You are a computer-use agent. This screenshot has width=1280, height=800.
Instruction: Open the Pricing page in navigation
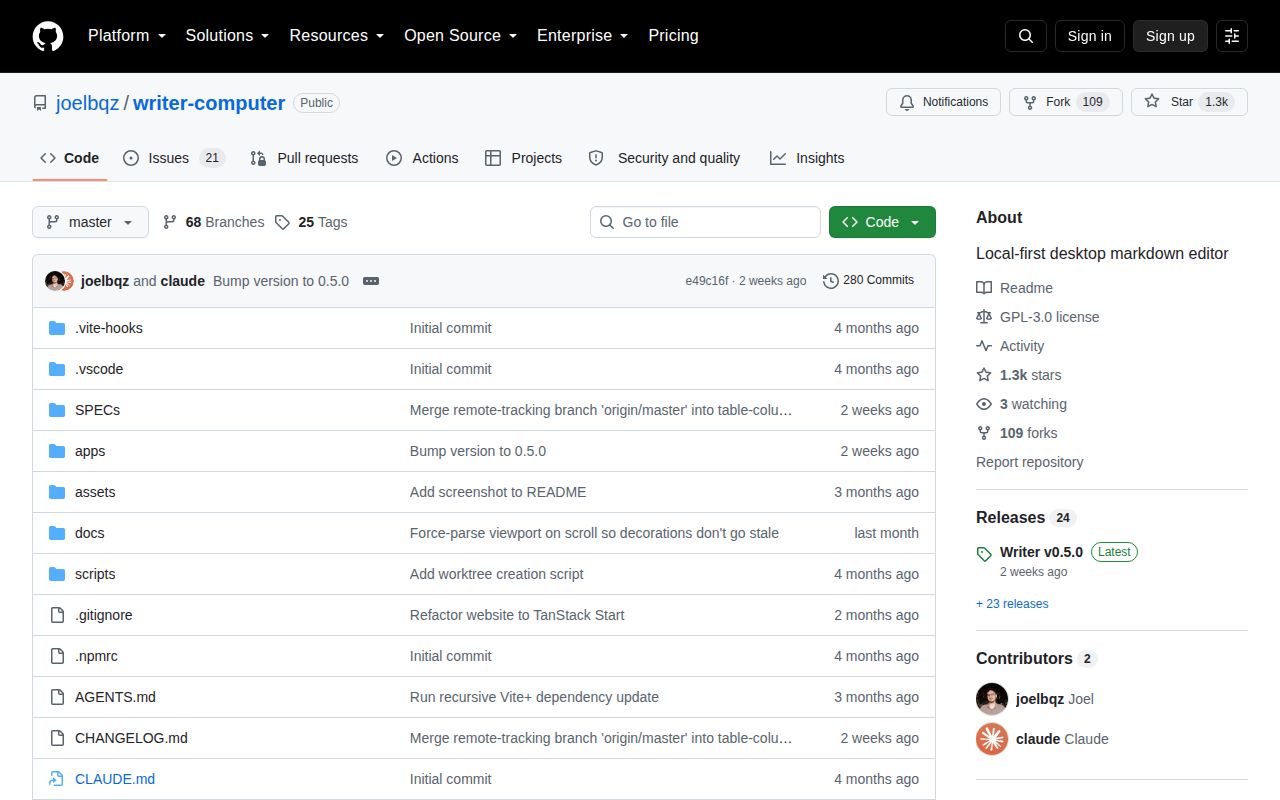(673, 36)
